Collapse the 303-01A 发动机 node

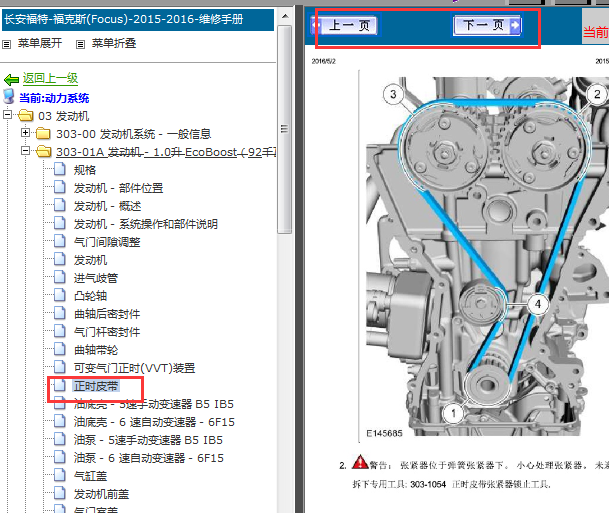coord(26,151)
